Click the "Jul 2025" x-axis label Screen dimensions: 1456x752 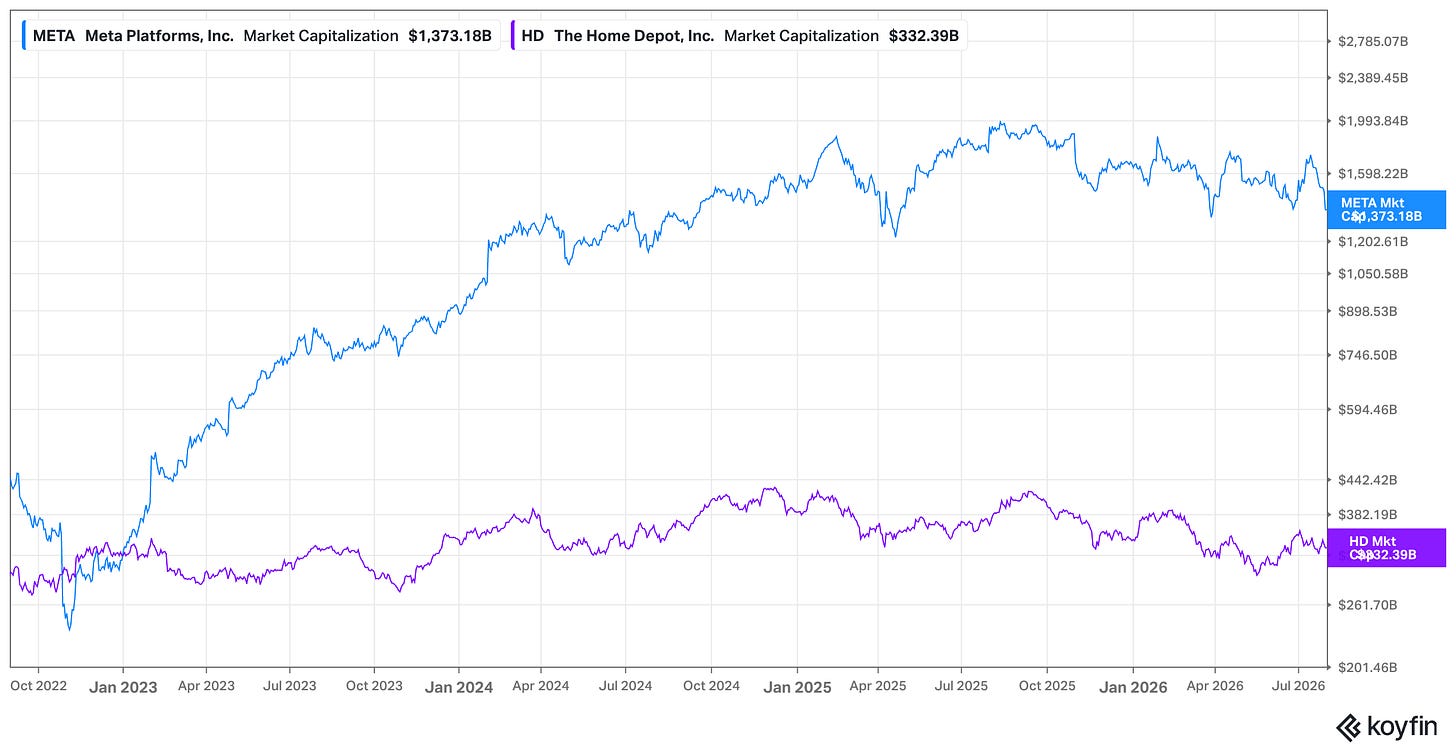pyautogui.click(x=961, y=686)
